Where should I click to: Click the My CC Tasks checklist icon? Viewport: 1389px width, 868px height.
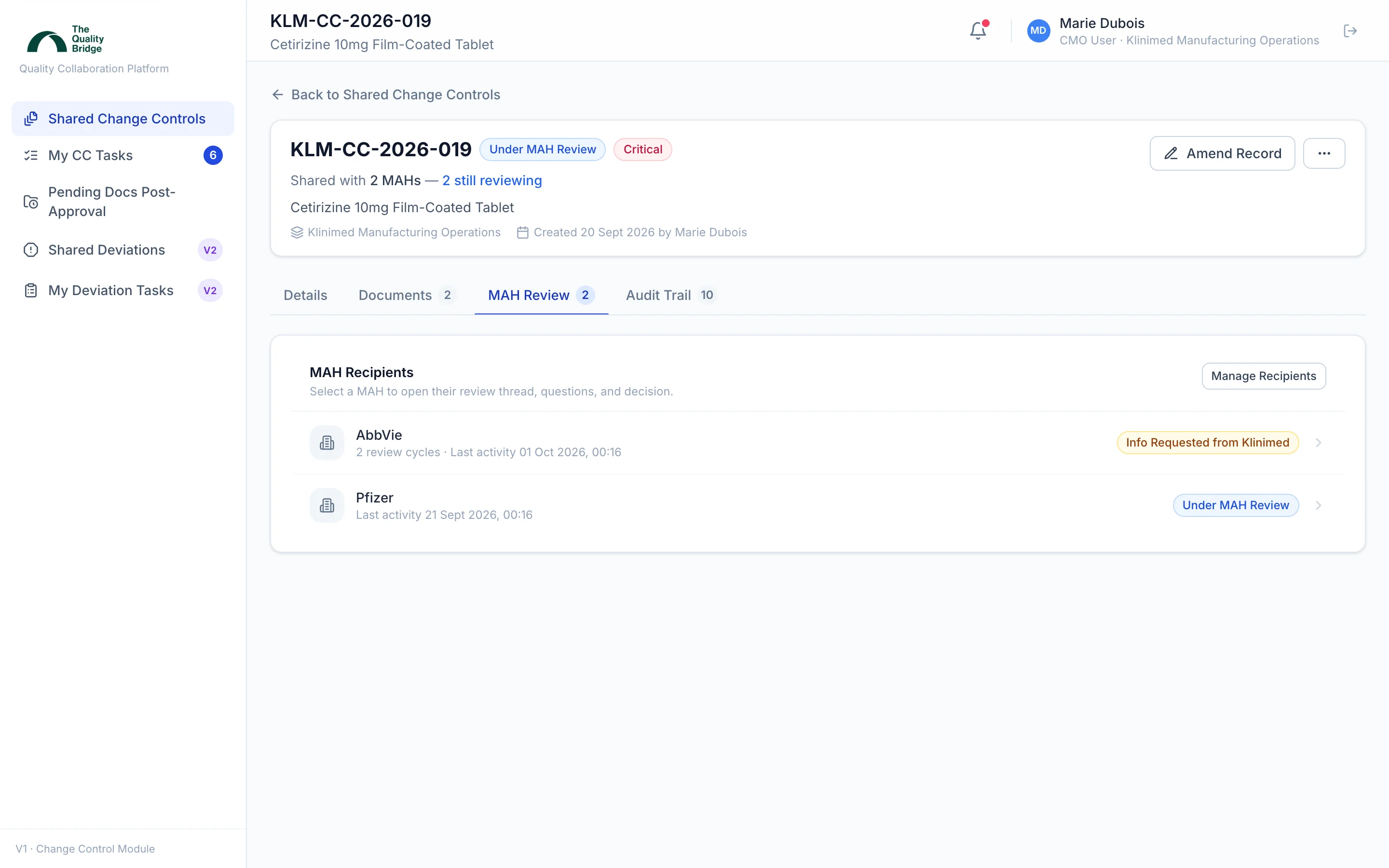[31, 156]
